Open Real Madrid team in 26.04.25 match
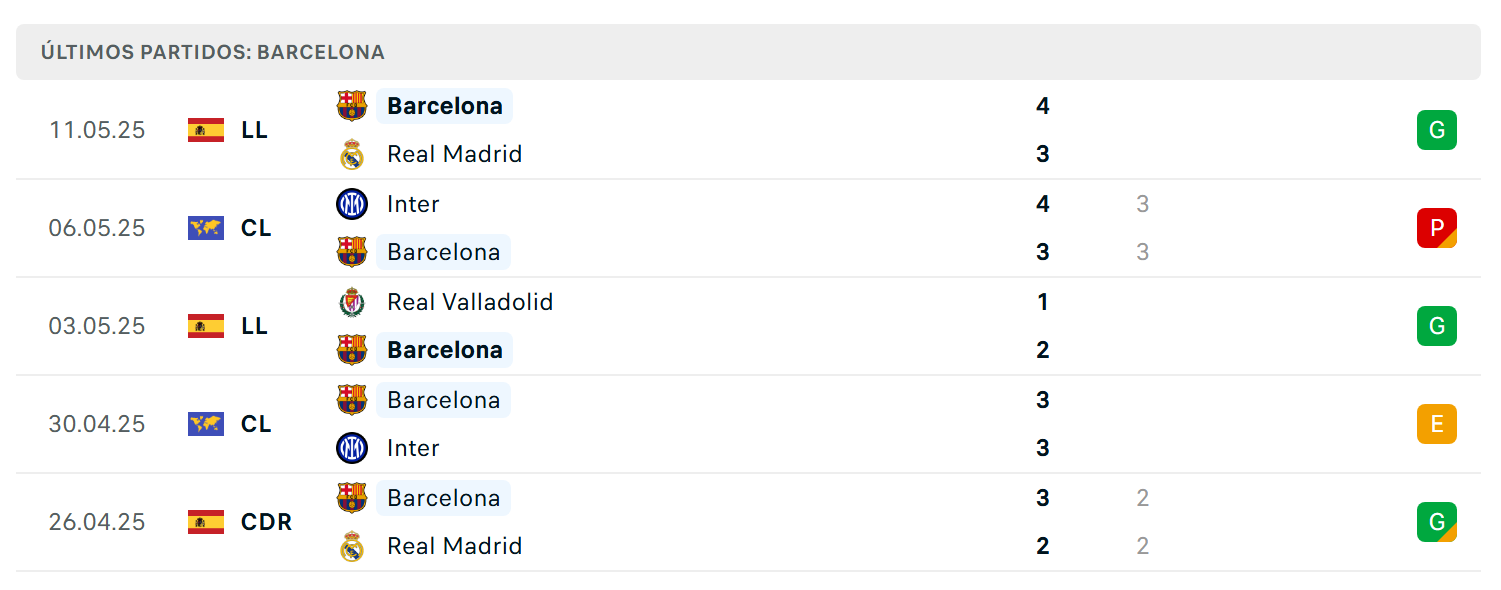The height and width of the screenshot is (590, 1501). point(455,546)
